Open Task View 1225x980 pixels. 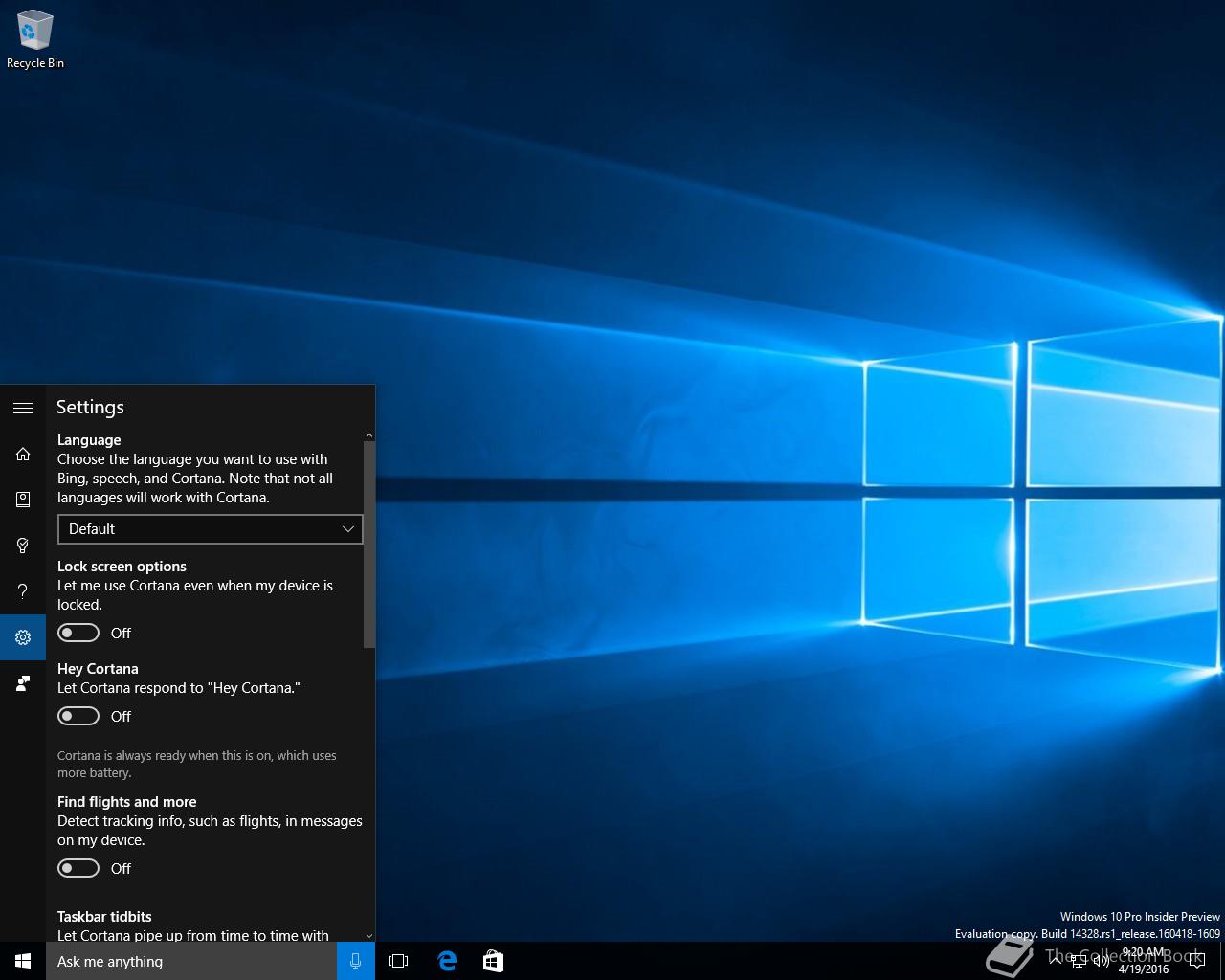[x=398, y=961]
